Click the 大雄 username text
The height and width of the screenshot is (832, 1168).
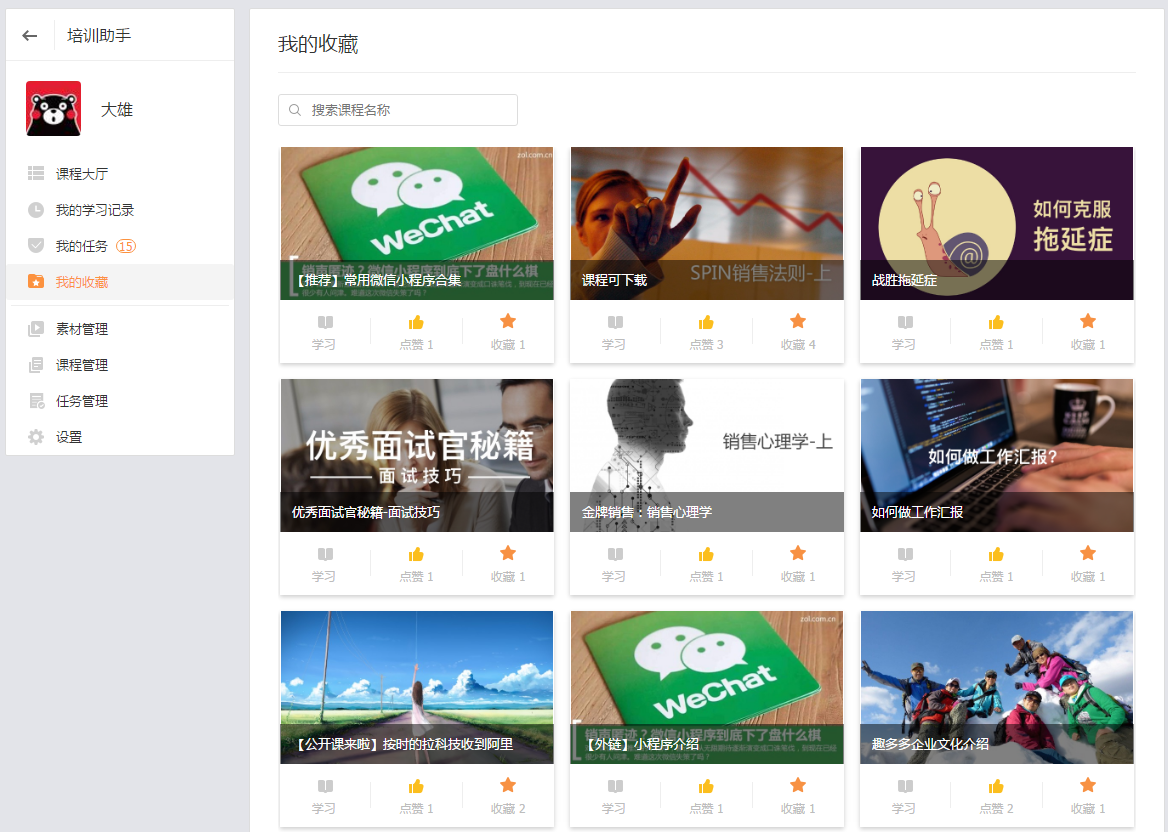click(117, 109)
